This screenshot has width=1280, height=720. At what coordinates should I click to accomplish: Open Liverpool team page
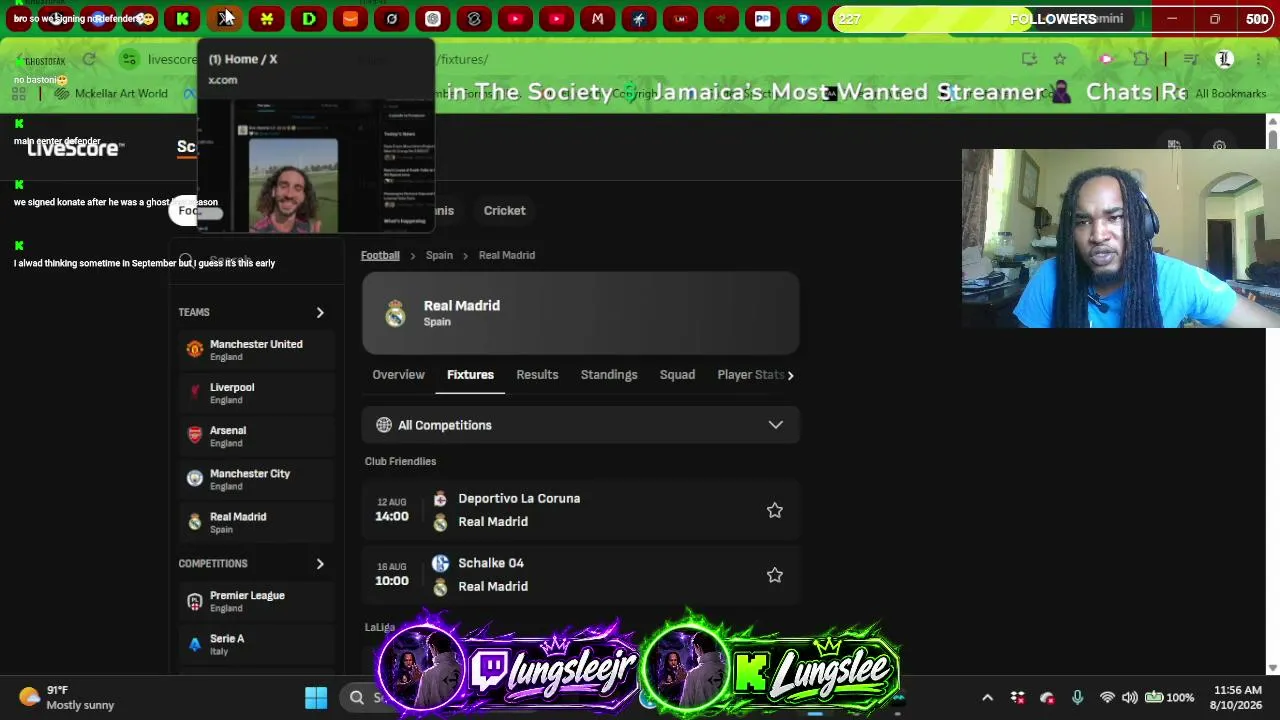(x=255, y=393)
